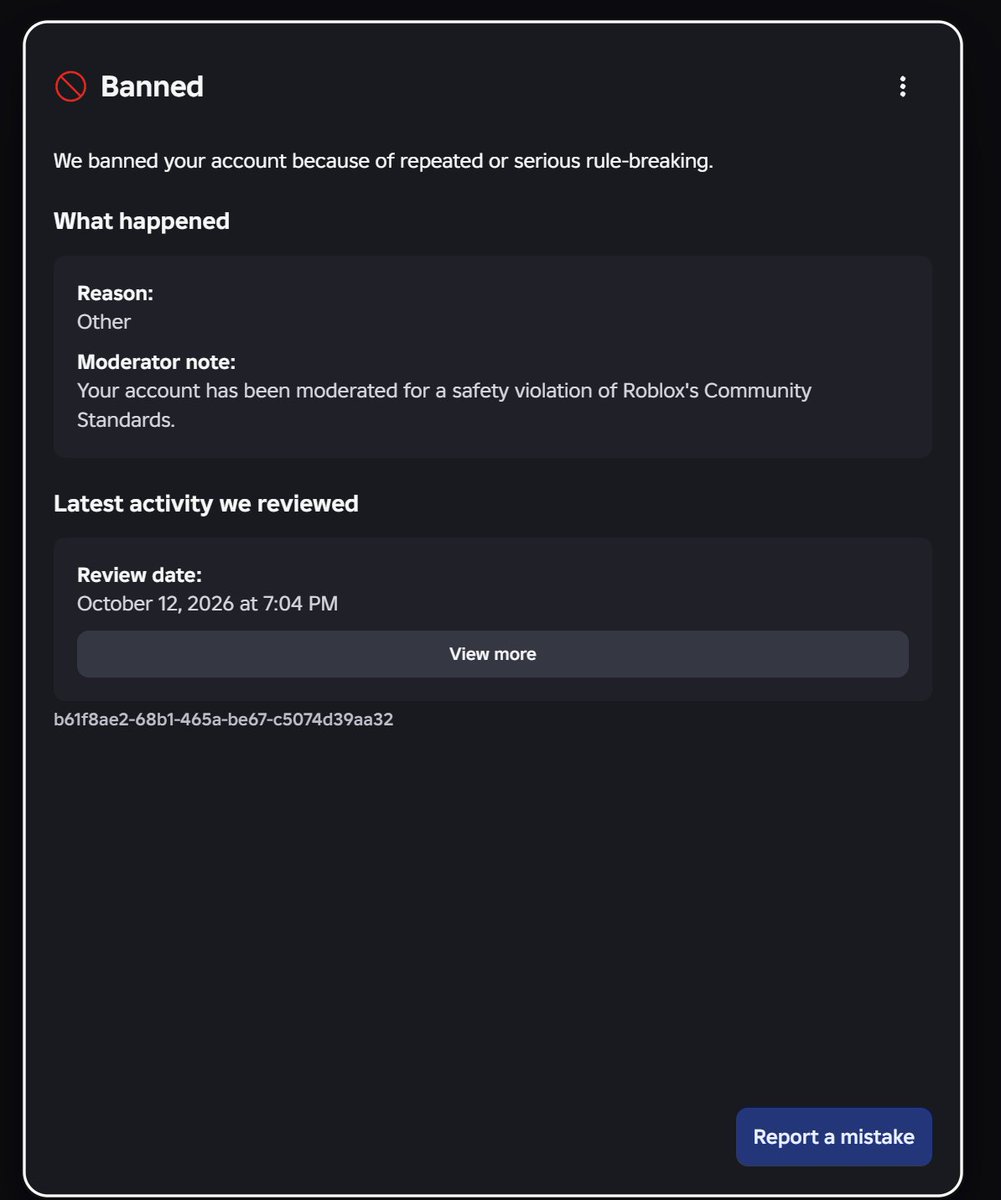The height and width of the screenshot is (1200, 1001).
Task: Click the 7:04 PM review time
Action: [301, 604]
